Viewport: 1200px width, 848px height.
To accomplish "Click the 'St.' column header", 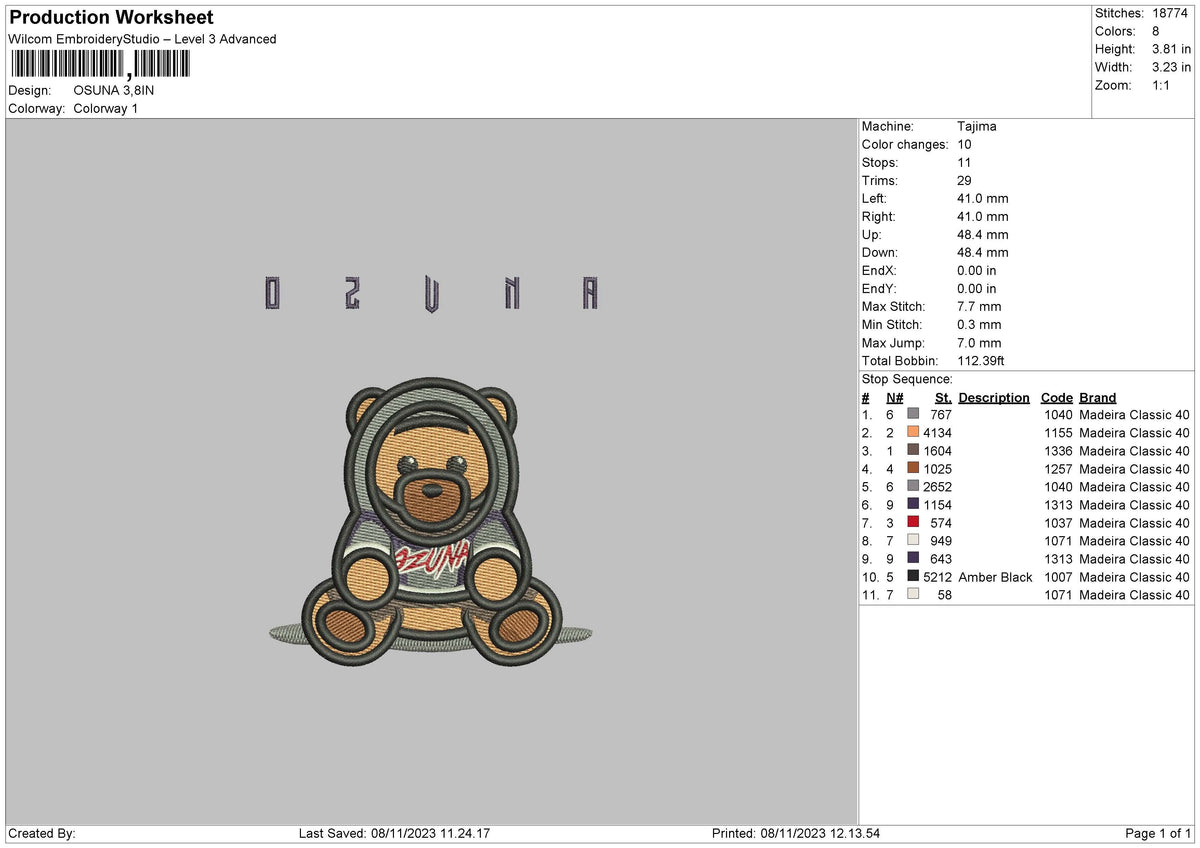I will pyautogui.click(x=943, y=397).
